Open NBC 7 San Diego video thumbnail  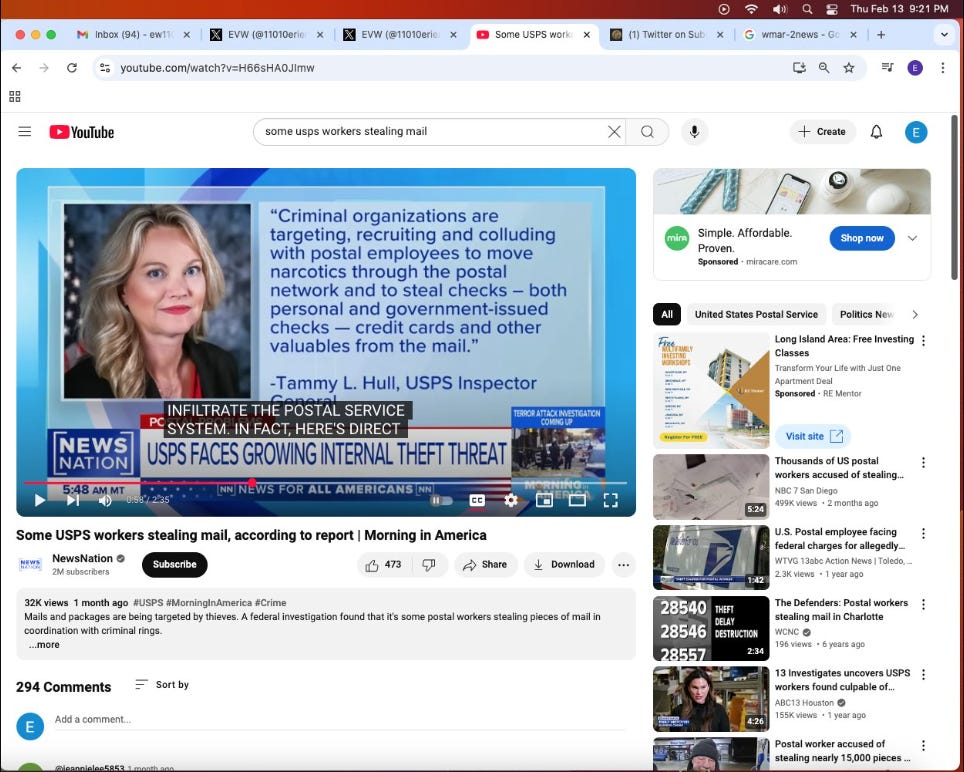[711, 487]
